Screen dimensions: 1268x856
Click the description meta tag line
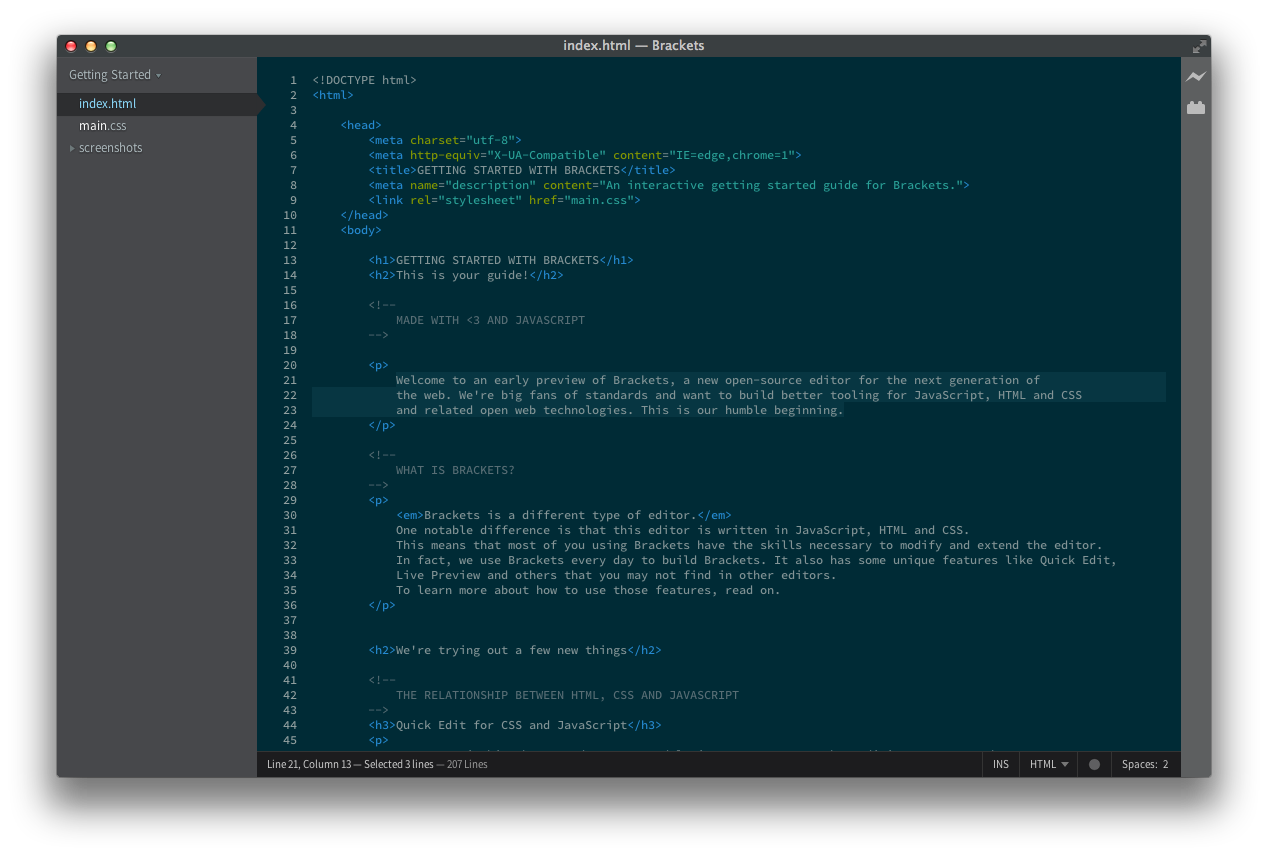click(669, 185)
